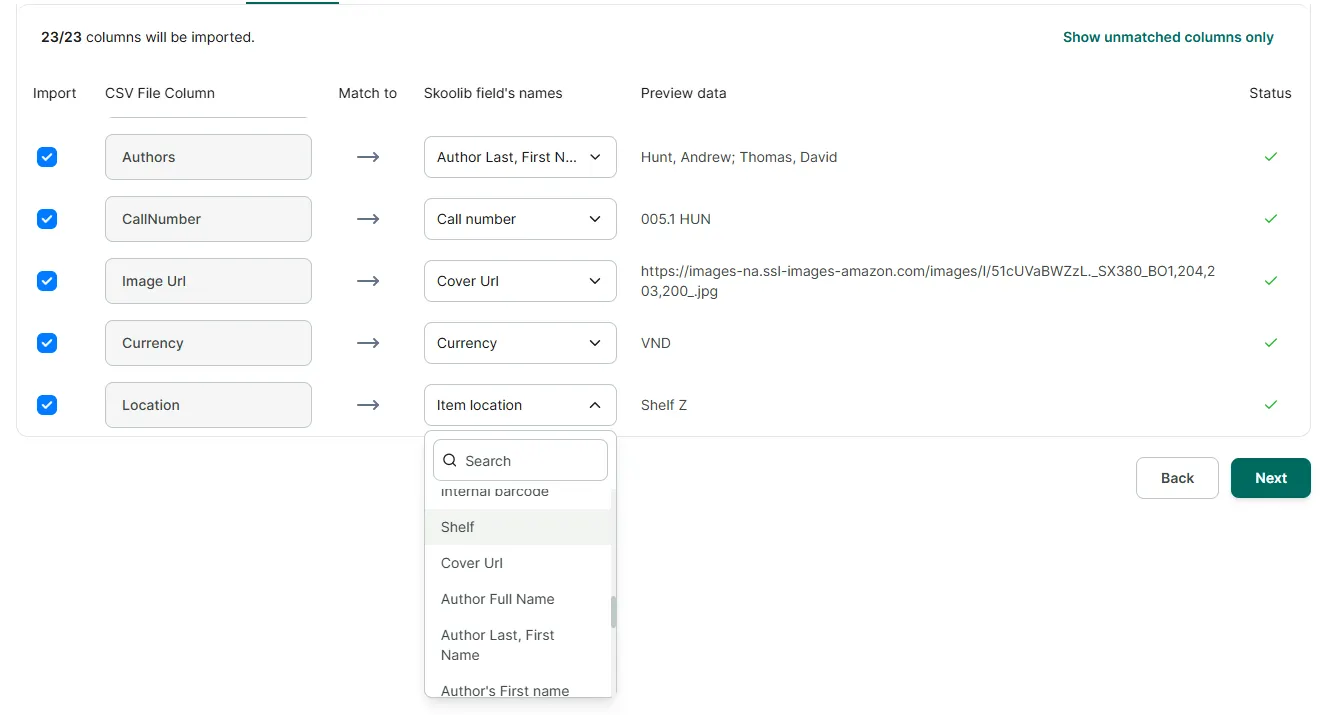The width and height of the screenshot is (1322, 715).
Task: Select Shelf from the dropdown list
Action: pyautogui.click(x=518, y=527)
